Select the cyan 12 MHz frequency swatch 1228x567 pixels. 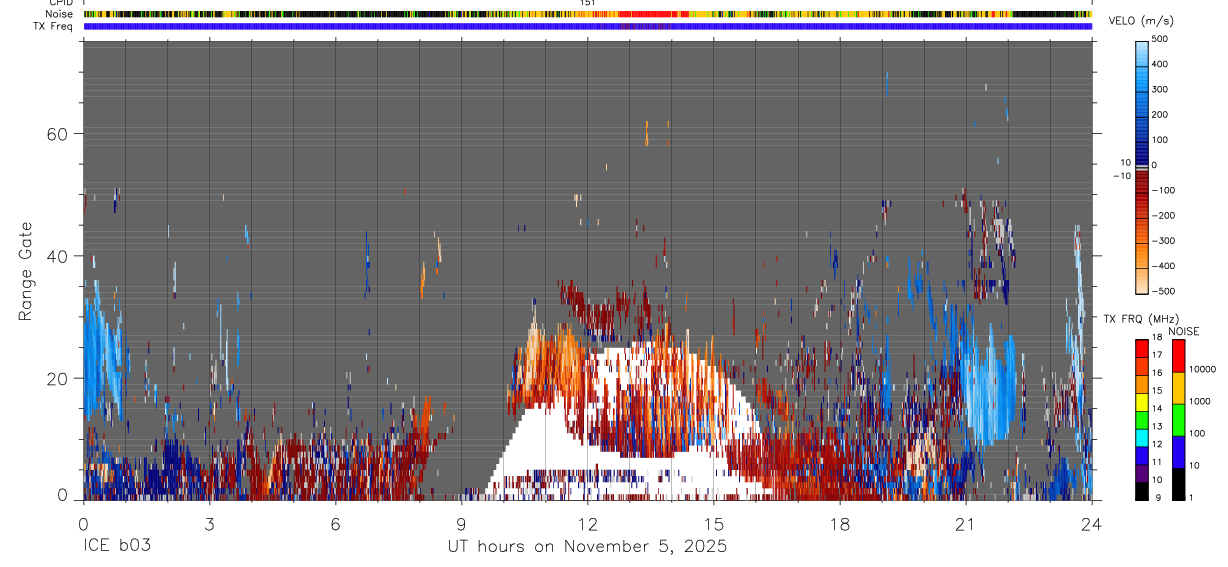coord(1141,439)
